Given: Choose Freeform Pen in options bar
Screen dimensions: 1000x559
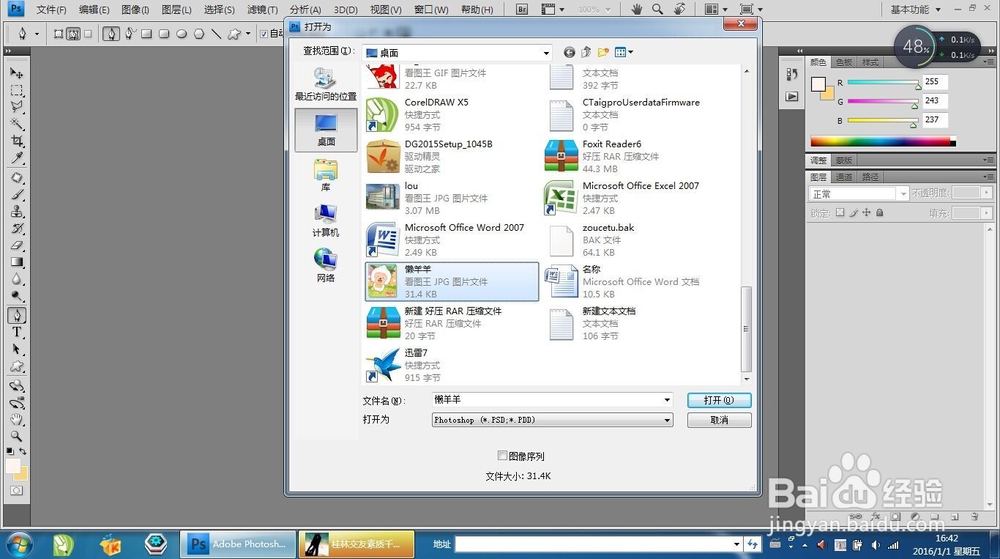Looking at the screenshot, I should [129, 34].
